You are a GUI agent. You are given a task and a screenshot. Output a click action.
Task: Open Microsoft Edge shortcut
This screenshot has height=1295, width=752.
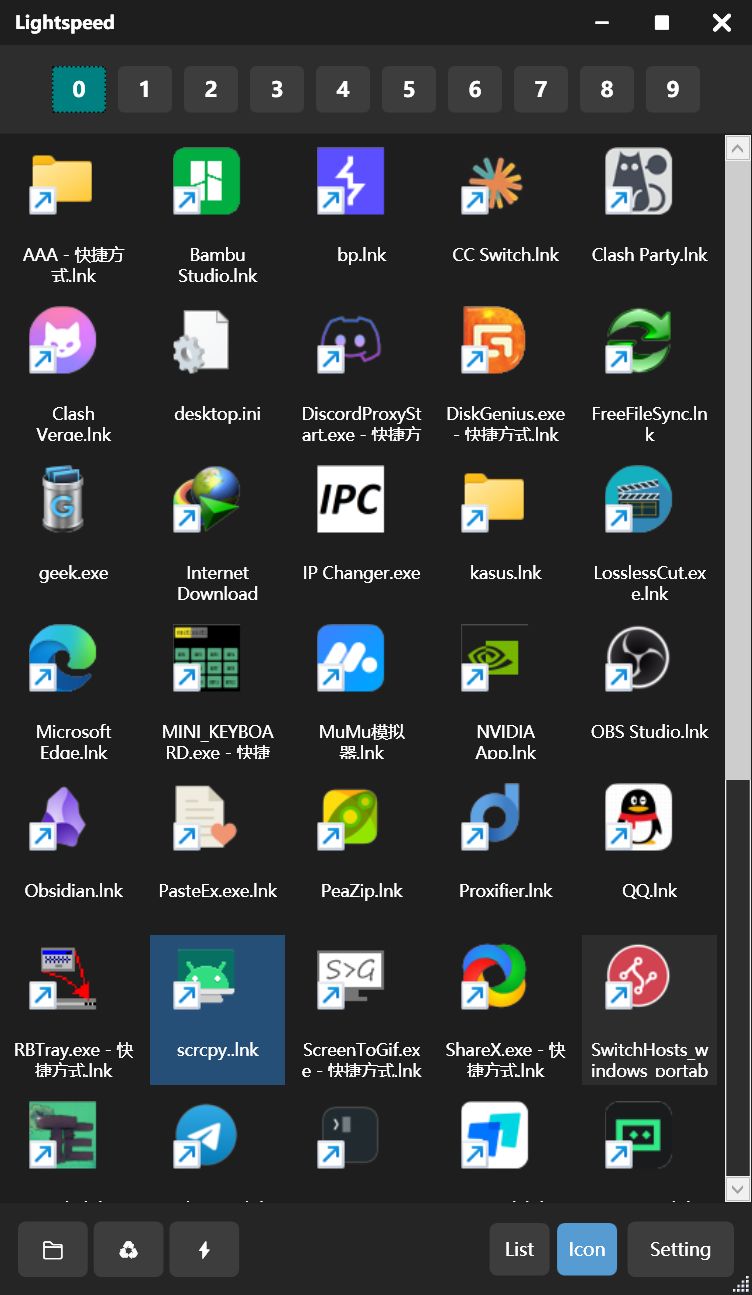coord(62,659)
